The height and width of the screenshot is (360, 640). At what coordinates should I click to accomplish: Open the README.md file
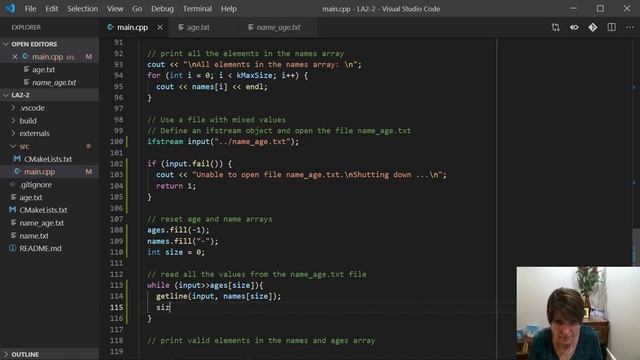point(49,248)
